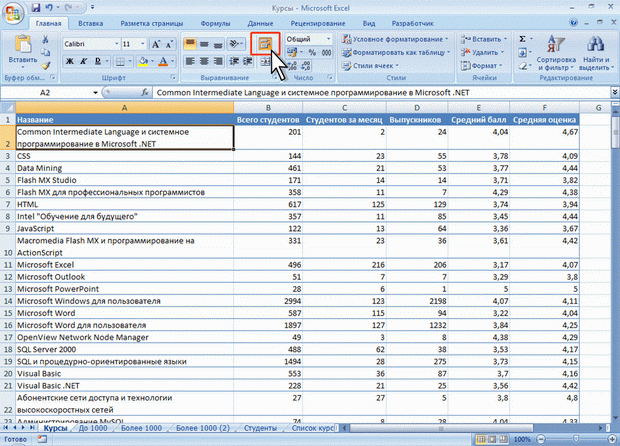Increase font size with large A

[x=156, y=44]
